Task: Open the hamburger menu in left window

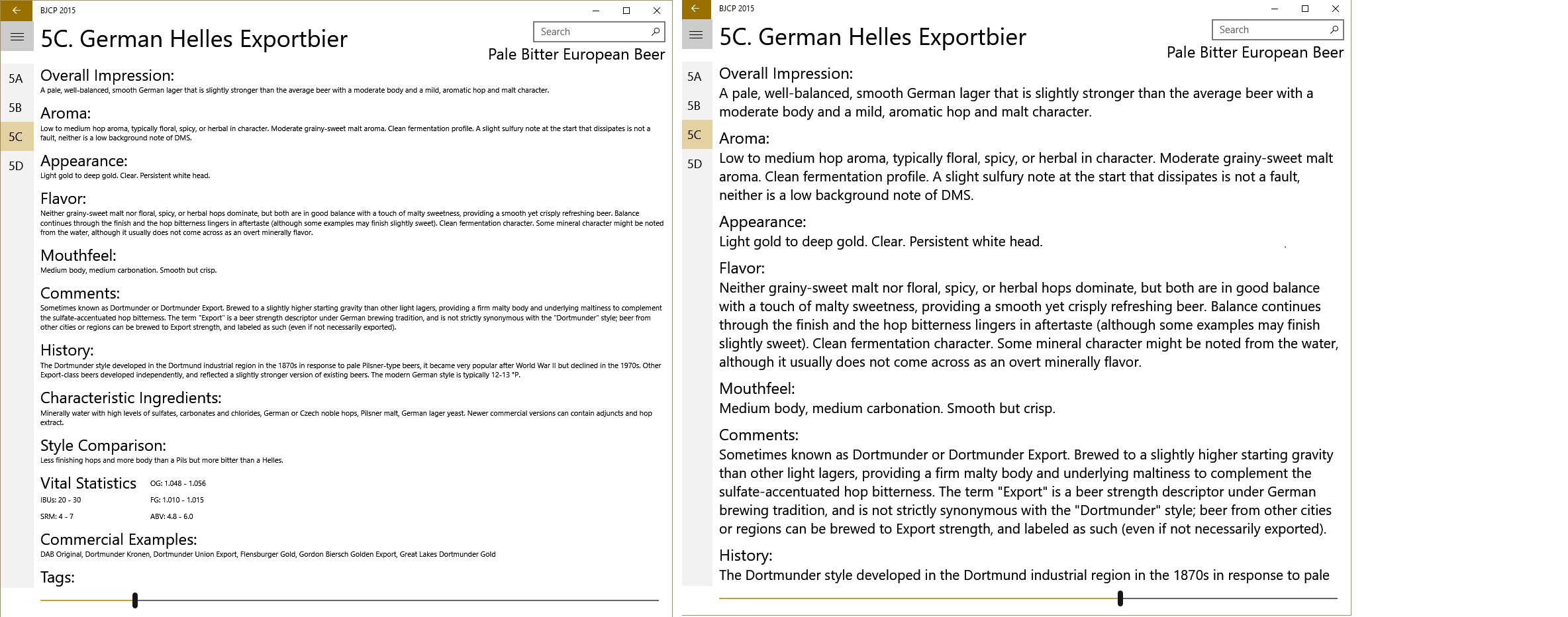Action: click(17, 37)
